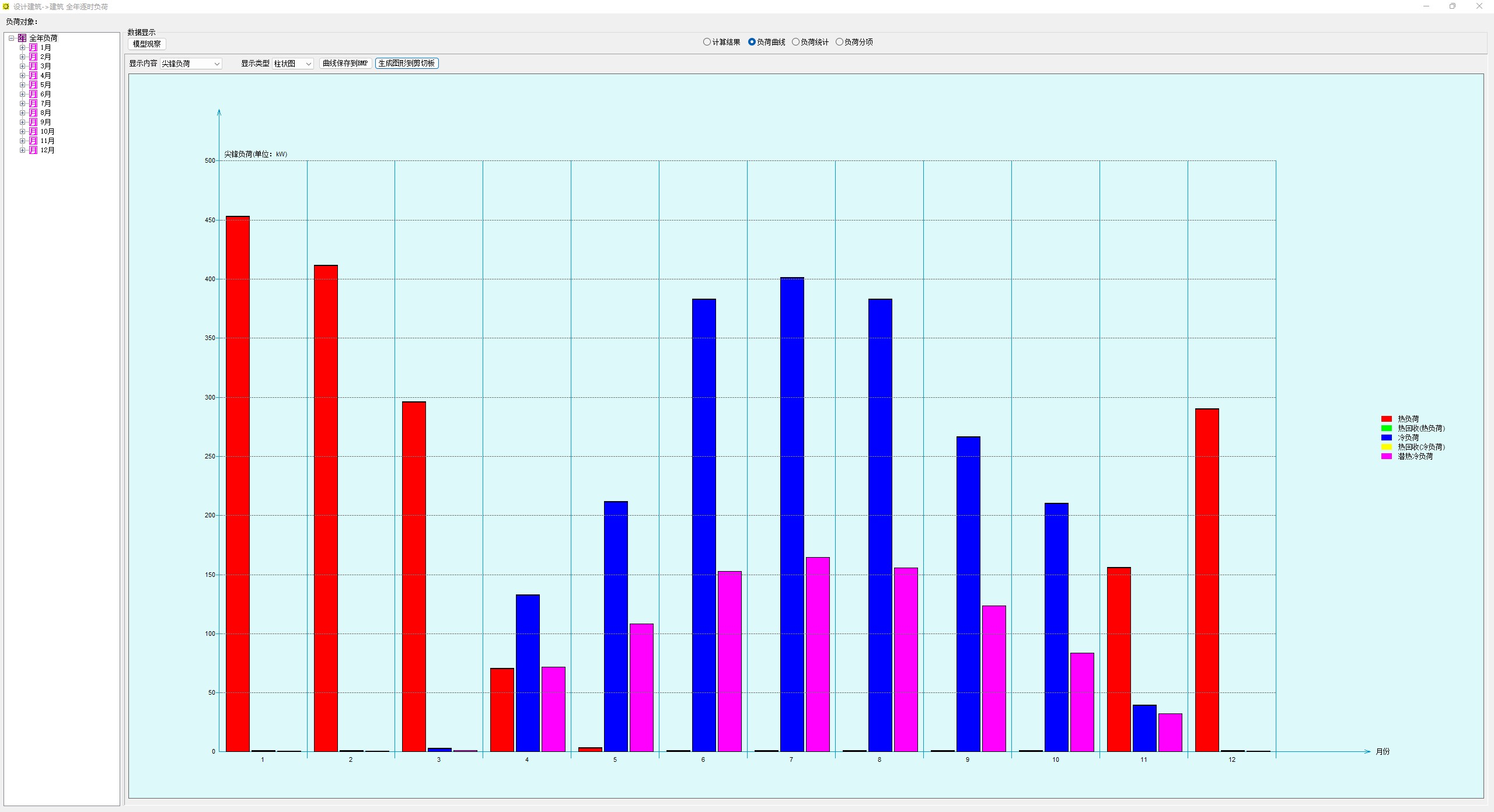Viewport: 1494px width, 812px height.
Task: Select the 8月 tree item label
Action: point(46,113)
